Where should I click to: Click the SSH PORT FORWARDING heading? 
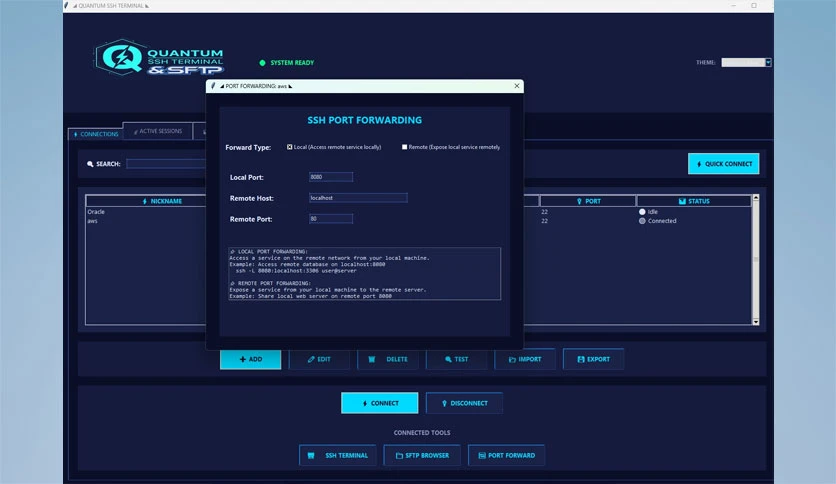point(365,120)
